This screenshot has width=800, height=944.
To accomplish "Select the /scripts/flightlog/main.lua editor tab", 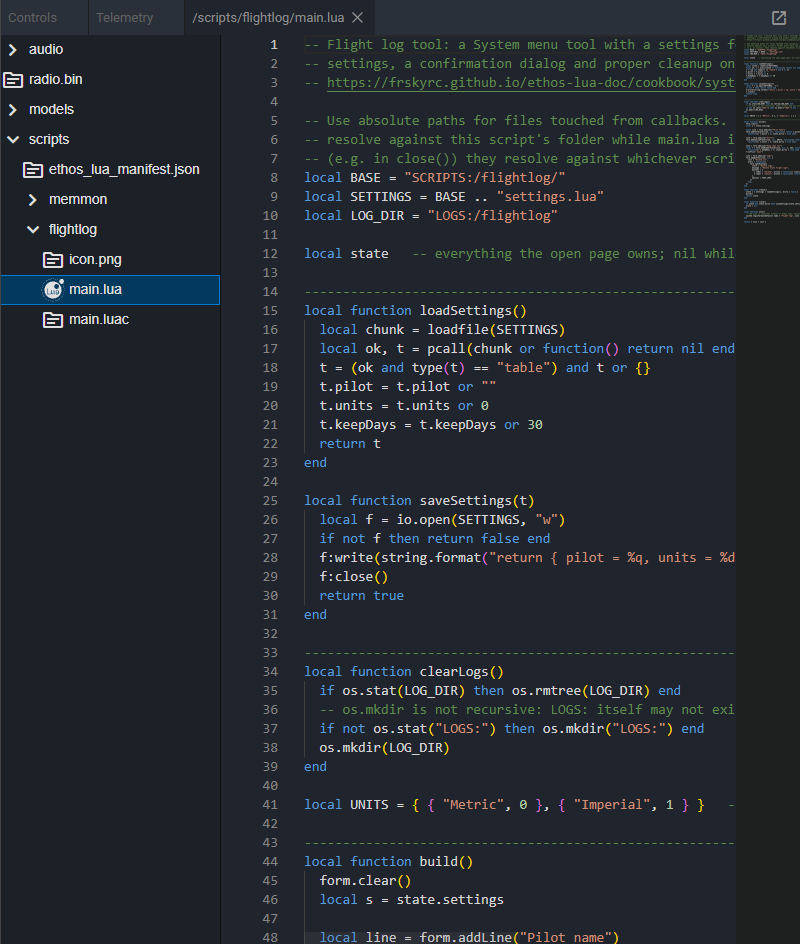I will tap(268, 17).
